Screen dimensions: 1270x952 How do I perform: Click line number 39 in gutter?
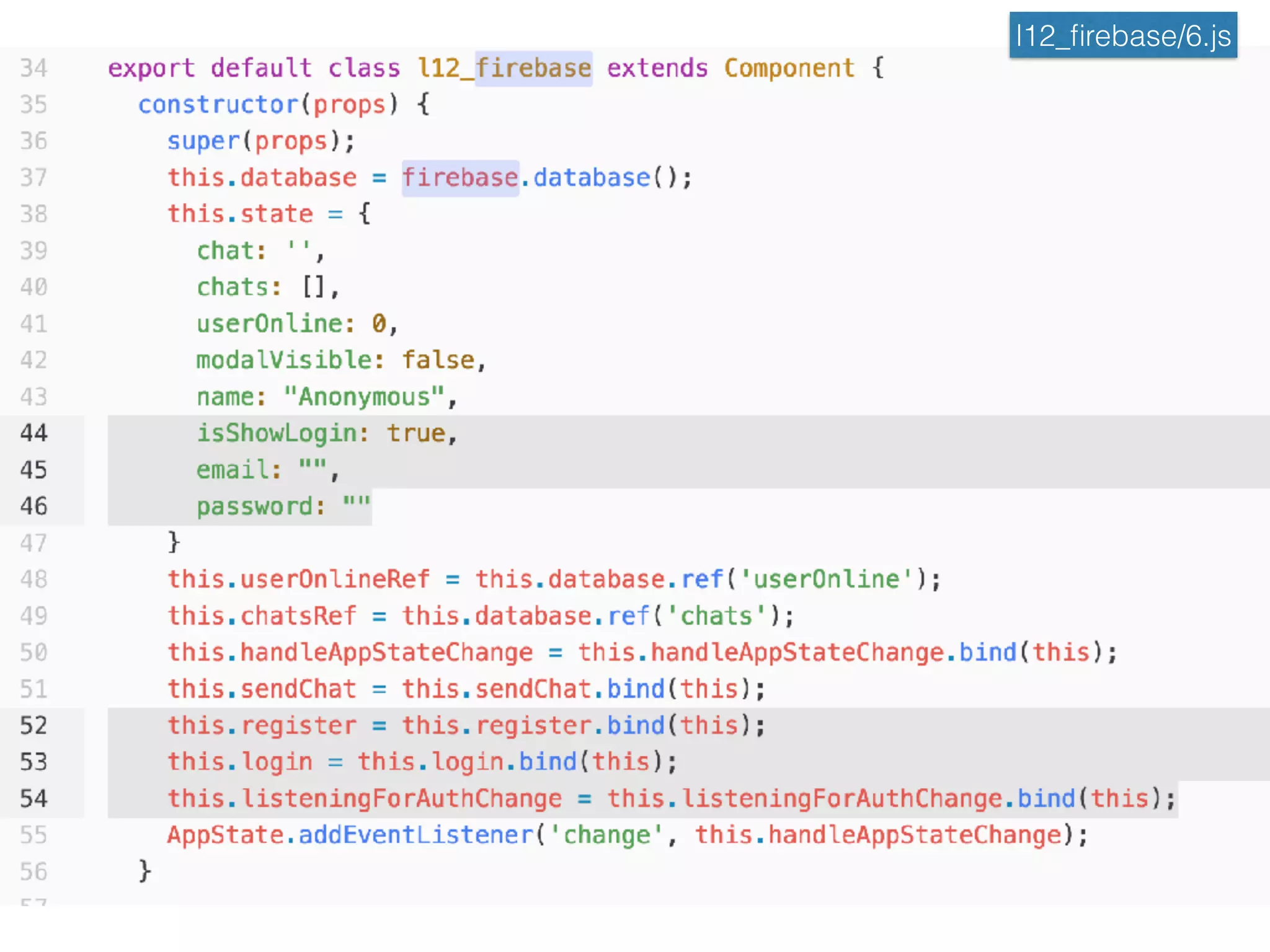click(33, 250)
